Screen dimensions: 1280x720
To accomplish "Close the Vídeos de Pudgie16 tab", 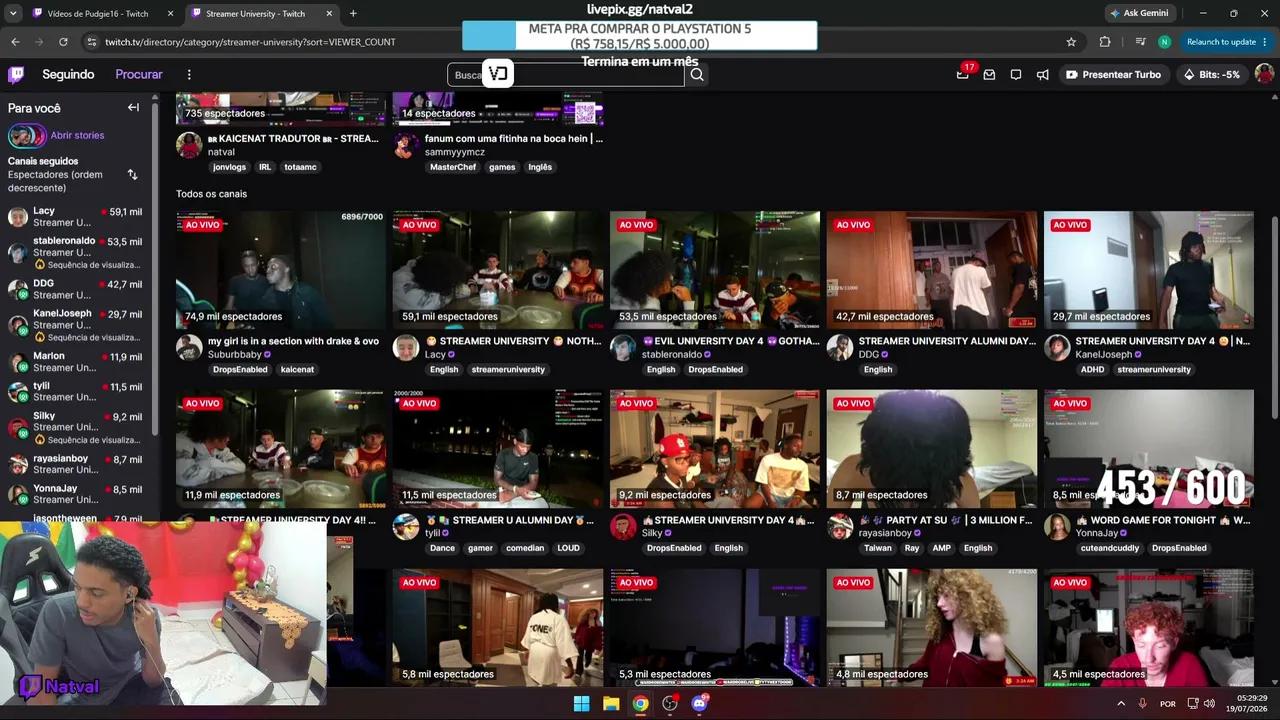I will pyautogui.click(x=170, y=13).
